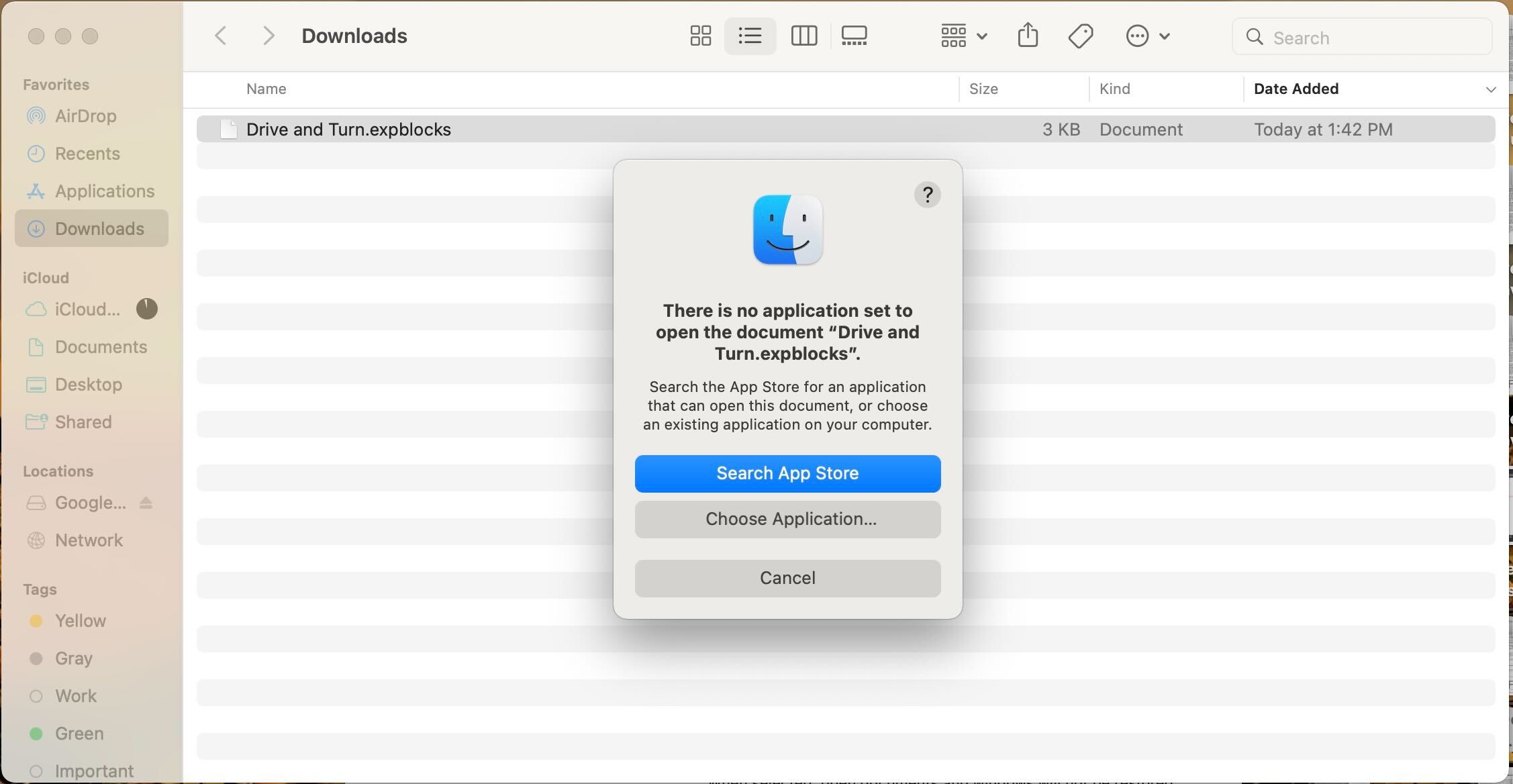Image resolution: width=1513 pixels, height=784 pixels.
Task: Click the 'Document' kind cell
Action: (1140, 130)
